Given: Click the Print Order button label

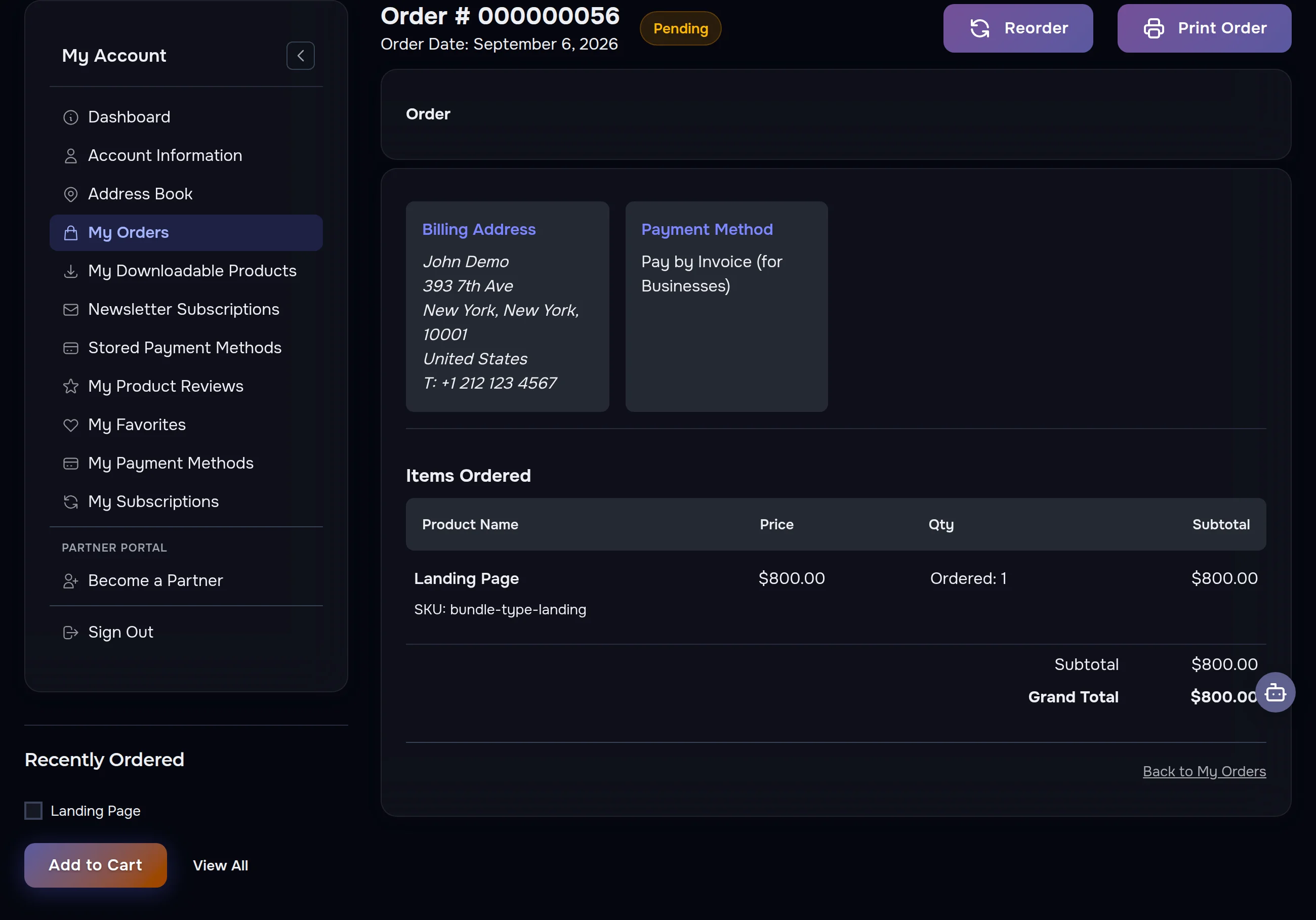Looking at the screenshot, I should [x=1222, y=28].
